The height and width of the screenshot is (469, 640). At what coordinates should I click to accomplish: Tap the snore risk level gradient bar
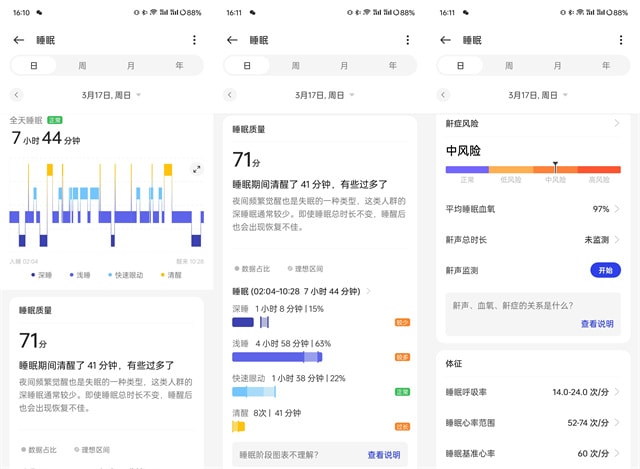[533, 169]
